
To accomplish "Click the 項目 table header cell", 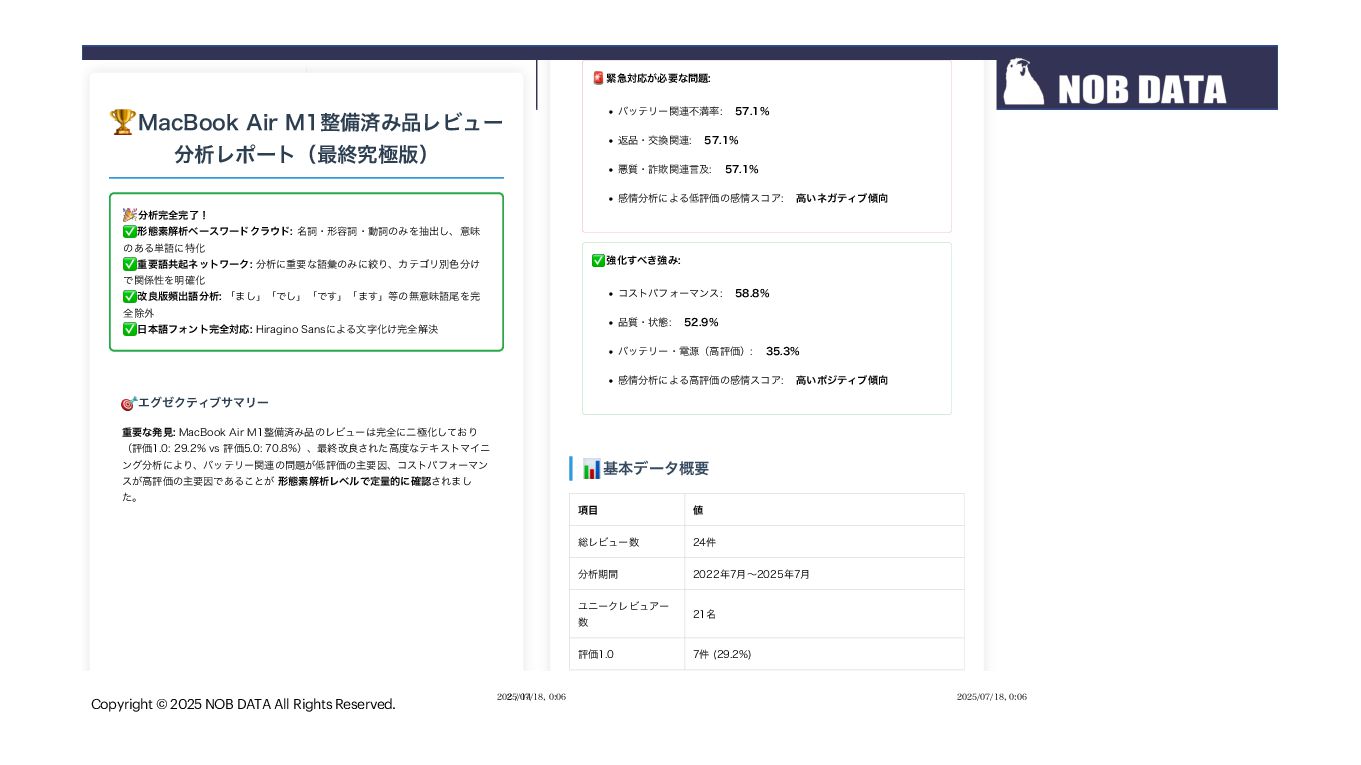I will click(627, 510).
